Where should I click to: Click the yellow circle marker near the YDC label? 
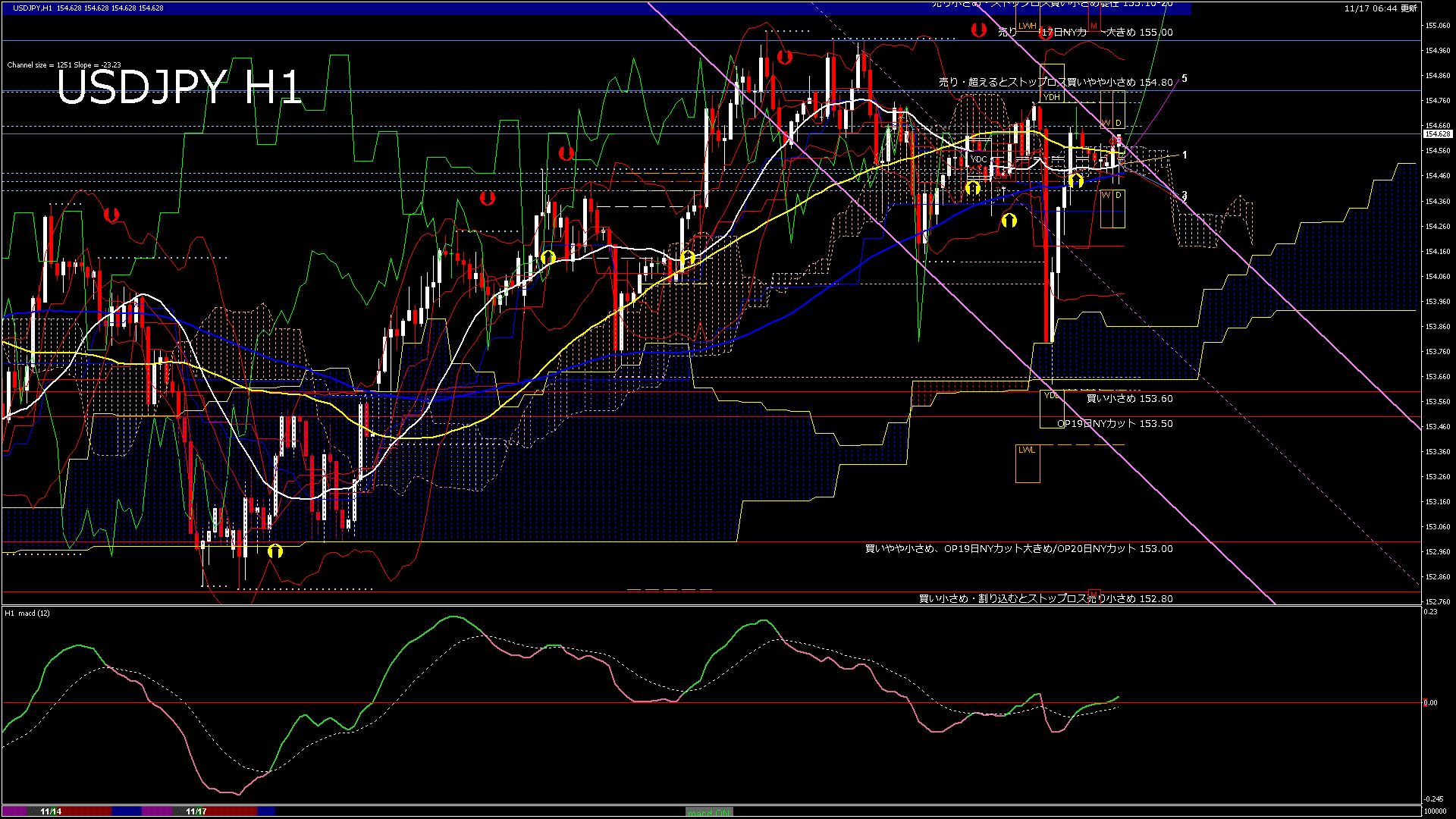coord(974,187)
